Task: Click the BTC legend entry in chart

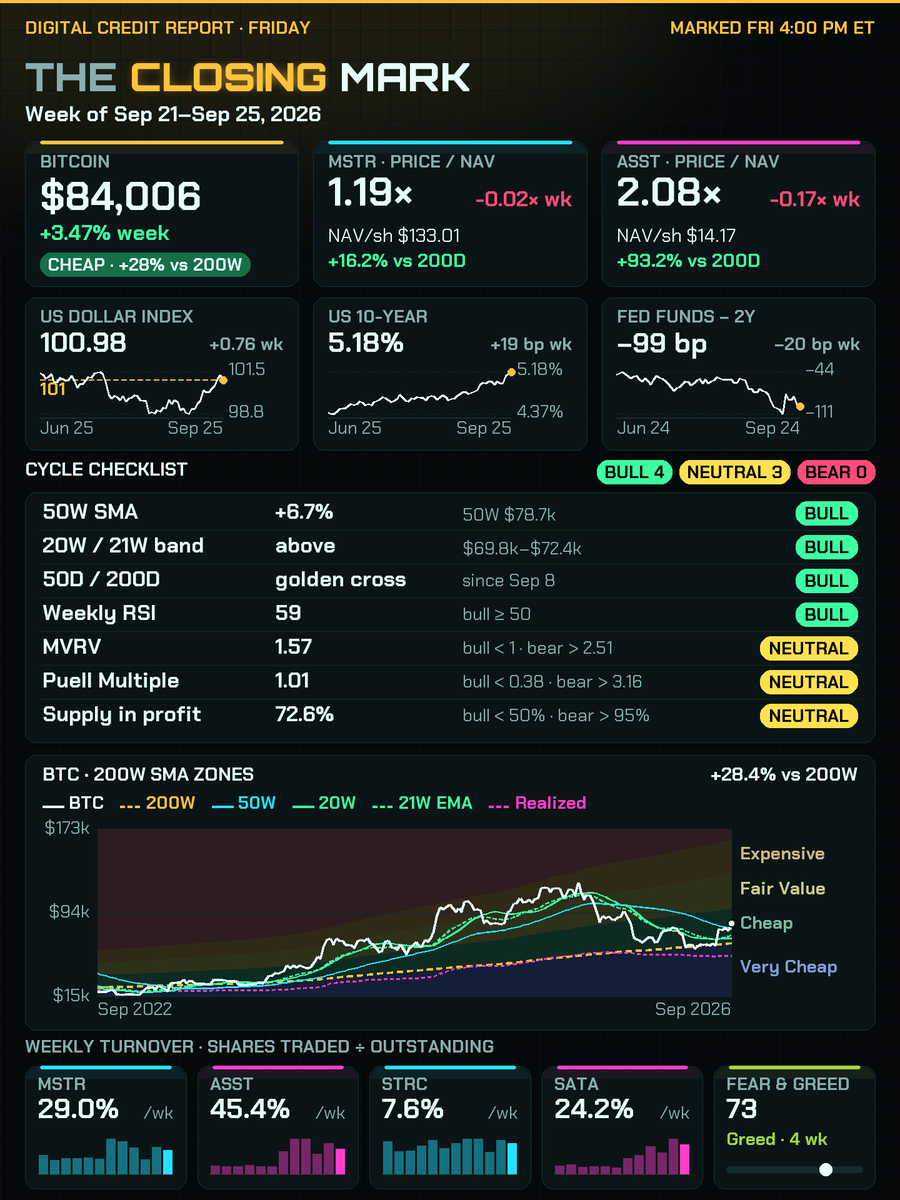Action: (73, 803)
